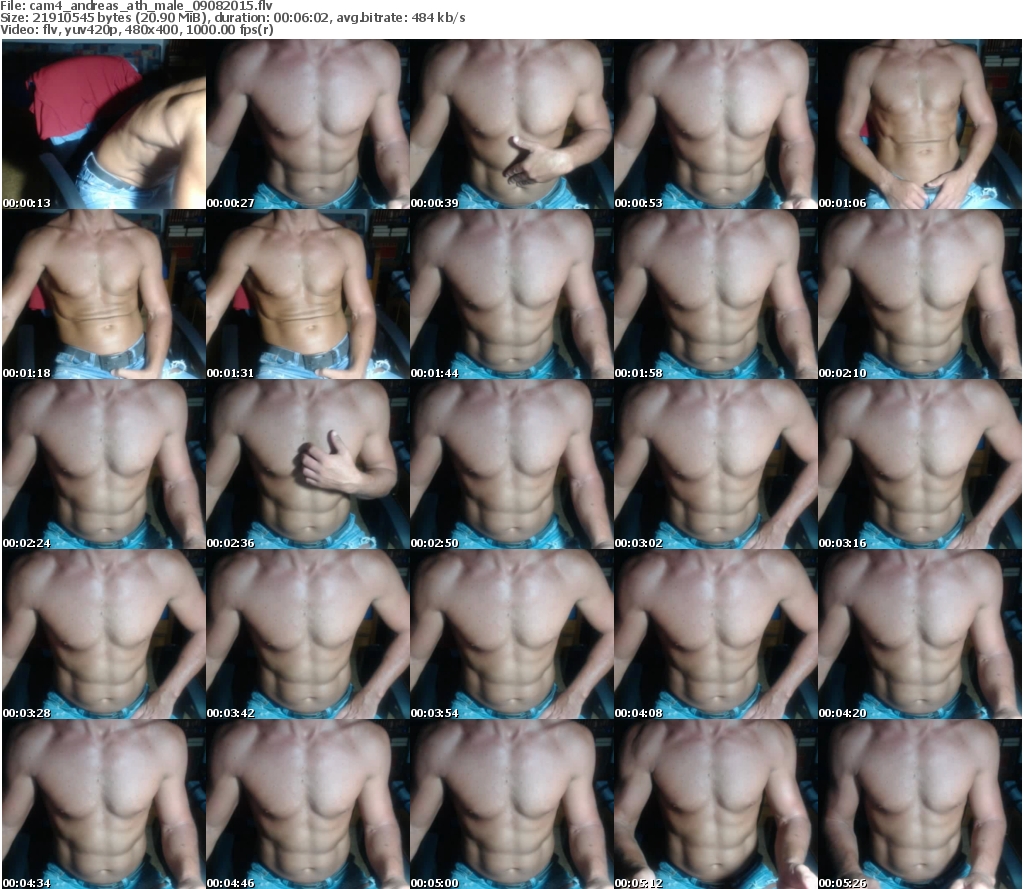The width and height of the screenshot is (1024, 889).
Task: Choose the frame stamped 00:02:24
Action: pos(104,464)
